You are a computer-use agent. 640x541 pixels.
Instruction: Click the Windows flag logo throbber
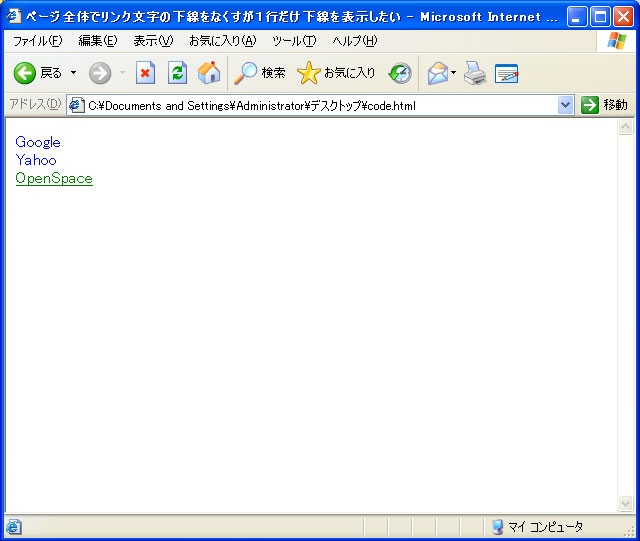(x=617, y=41)
